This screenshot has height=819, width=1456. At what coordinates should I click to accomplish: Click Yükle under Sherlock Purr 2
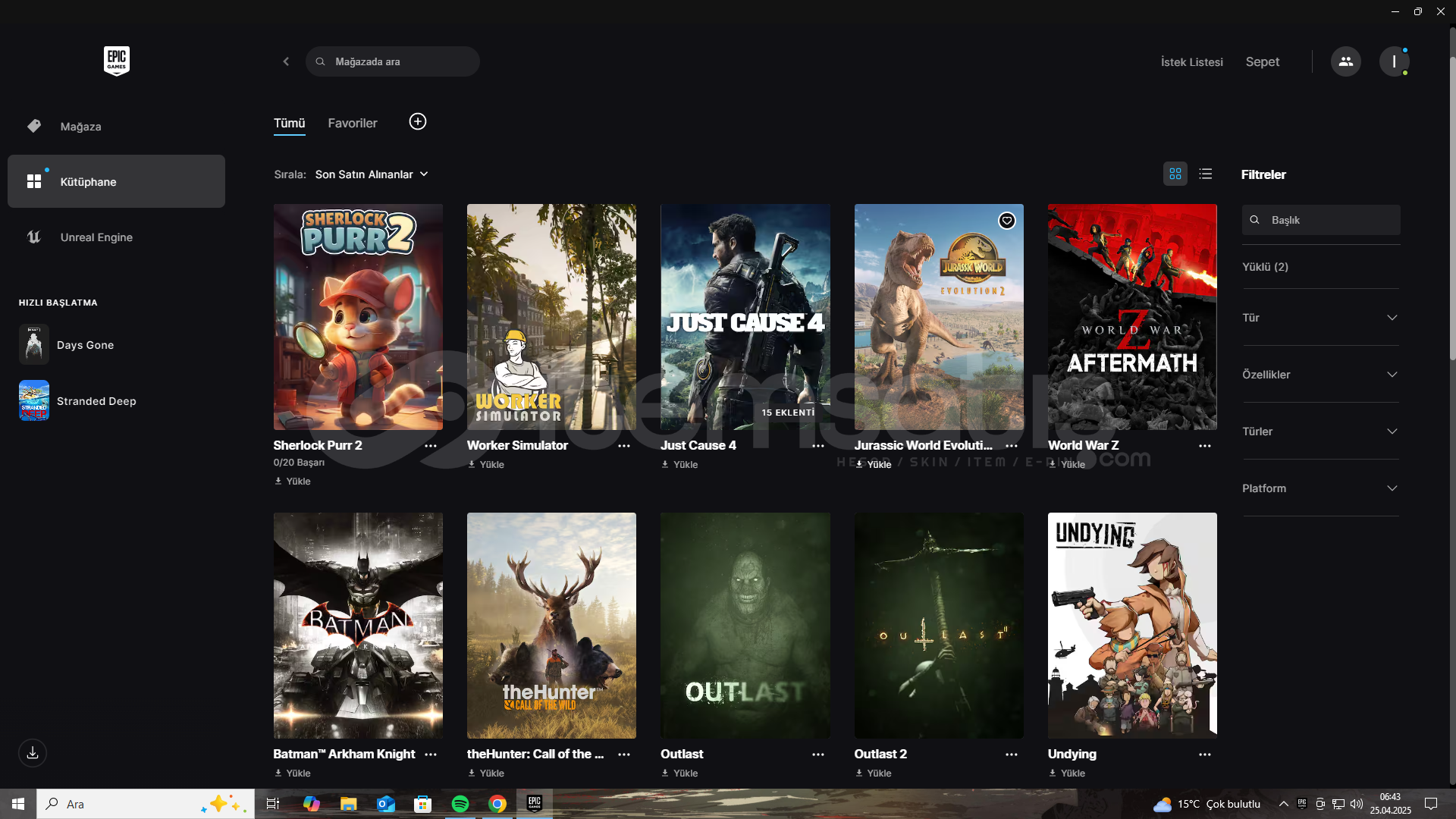pos(293,482)
